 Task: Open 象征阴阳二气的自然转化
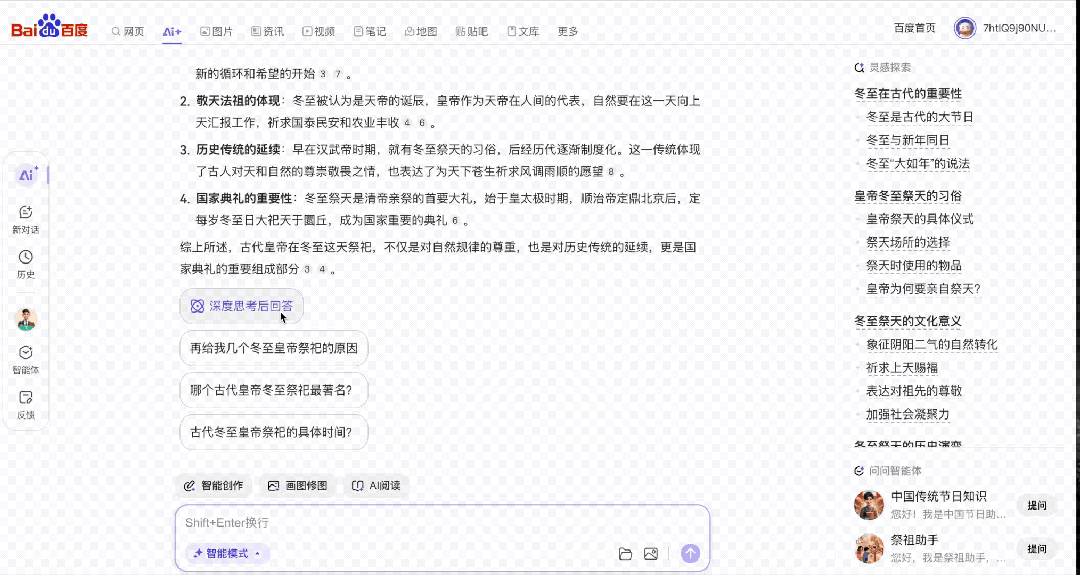coord(931,344)
